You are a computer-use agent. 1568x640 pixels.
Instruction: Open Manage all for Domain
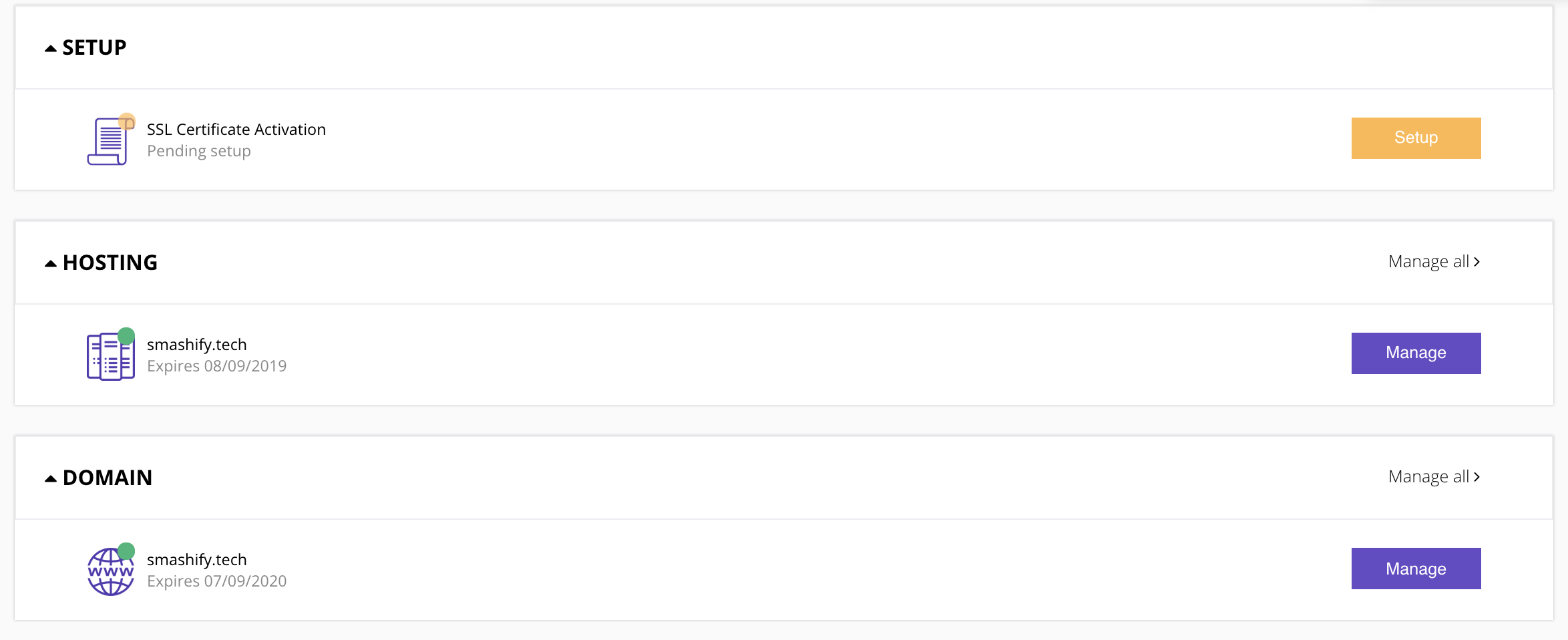coord(1434,477)
